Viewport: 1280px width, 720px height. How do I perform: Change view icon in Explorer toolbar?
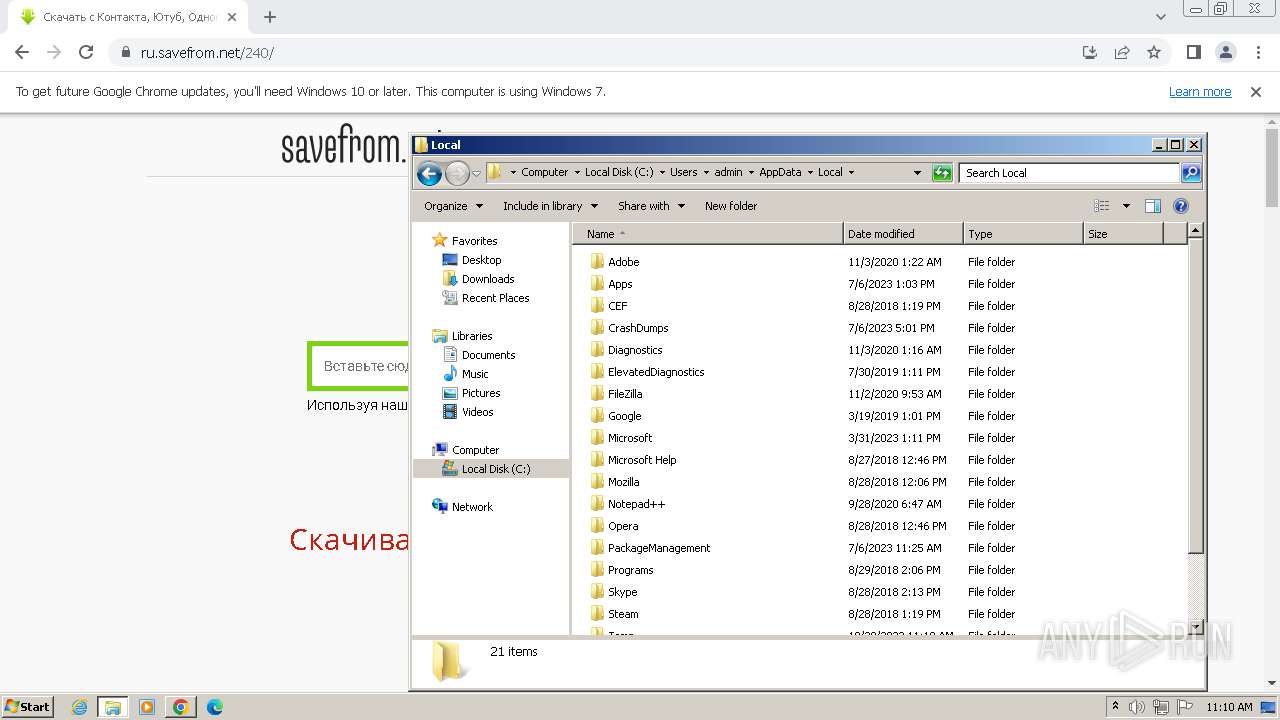coord(1102,206)
